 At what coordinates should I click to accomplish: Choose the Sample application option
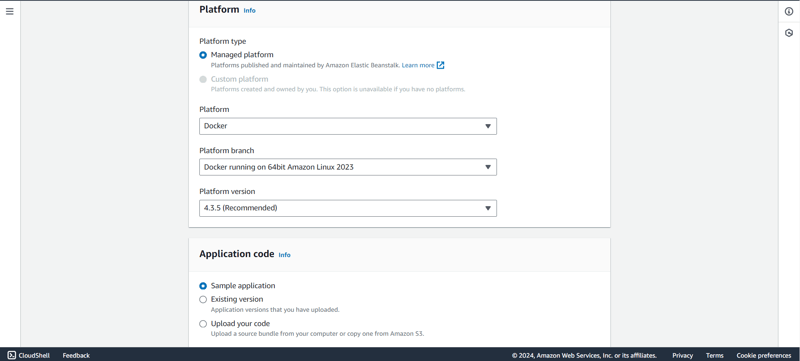coord(203,286)
